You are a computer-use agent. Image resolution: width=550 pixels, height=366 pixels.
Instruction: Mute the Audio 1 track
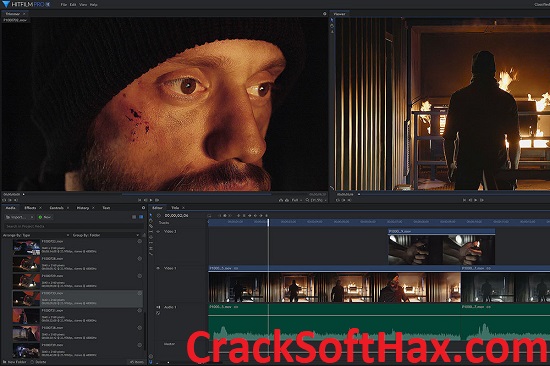[158, 307]
